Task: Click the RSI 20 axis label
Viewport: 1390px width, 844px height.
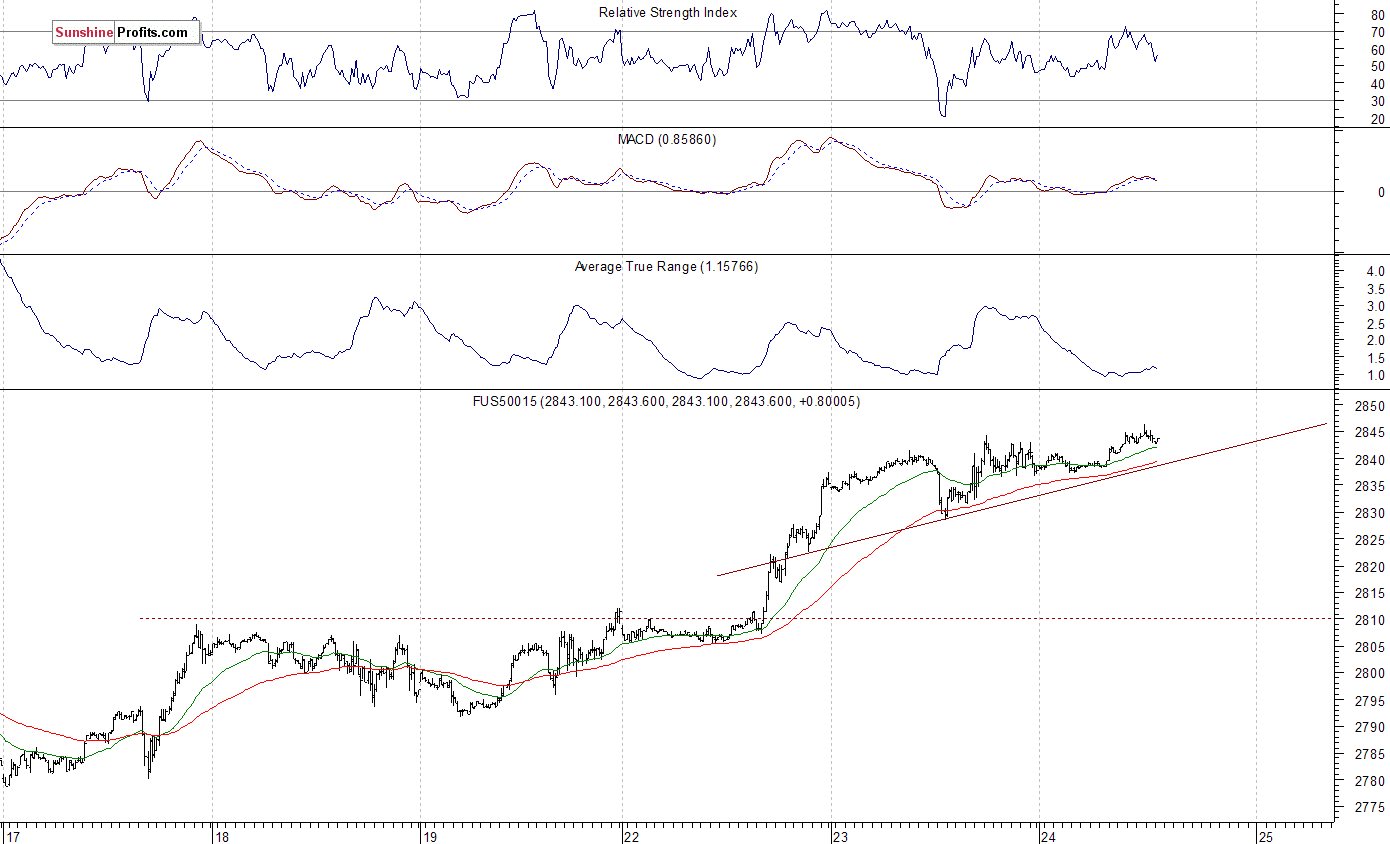Action: click(1378, 119)
